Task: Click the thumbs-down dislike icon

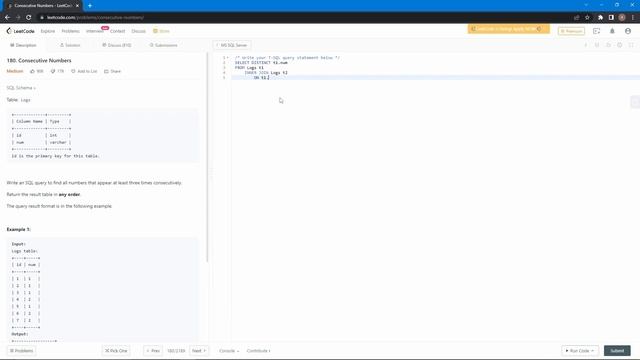Action: pos(53,71)
